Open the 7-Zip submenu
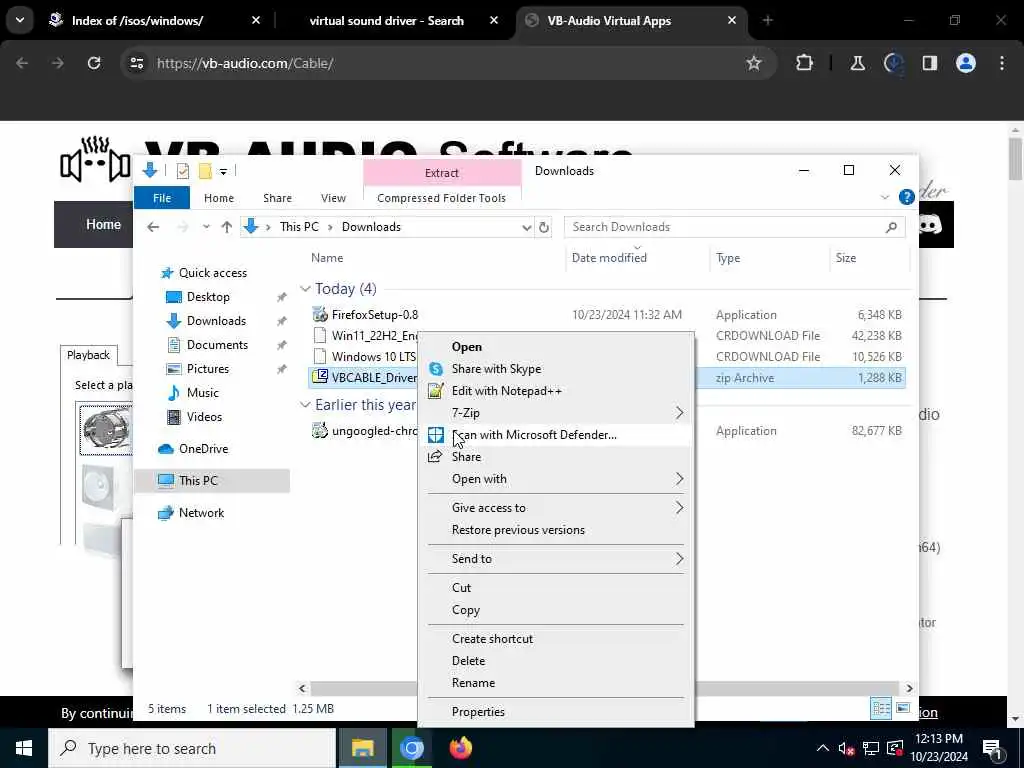This screenshot has height=768, width=1024. [558, 413]
